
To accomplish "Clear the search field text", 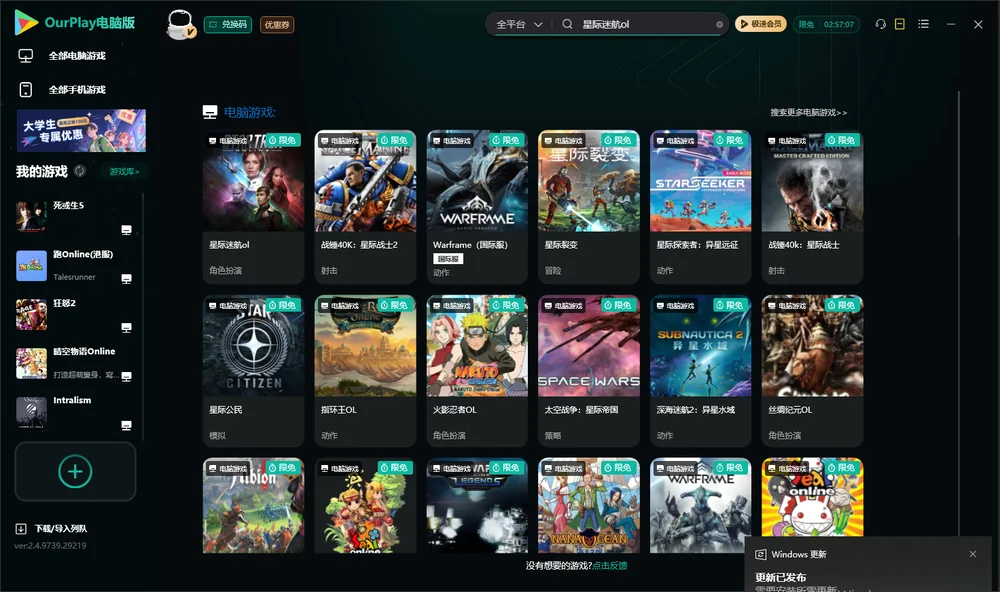I will tap(719, 24).
